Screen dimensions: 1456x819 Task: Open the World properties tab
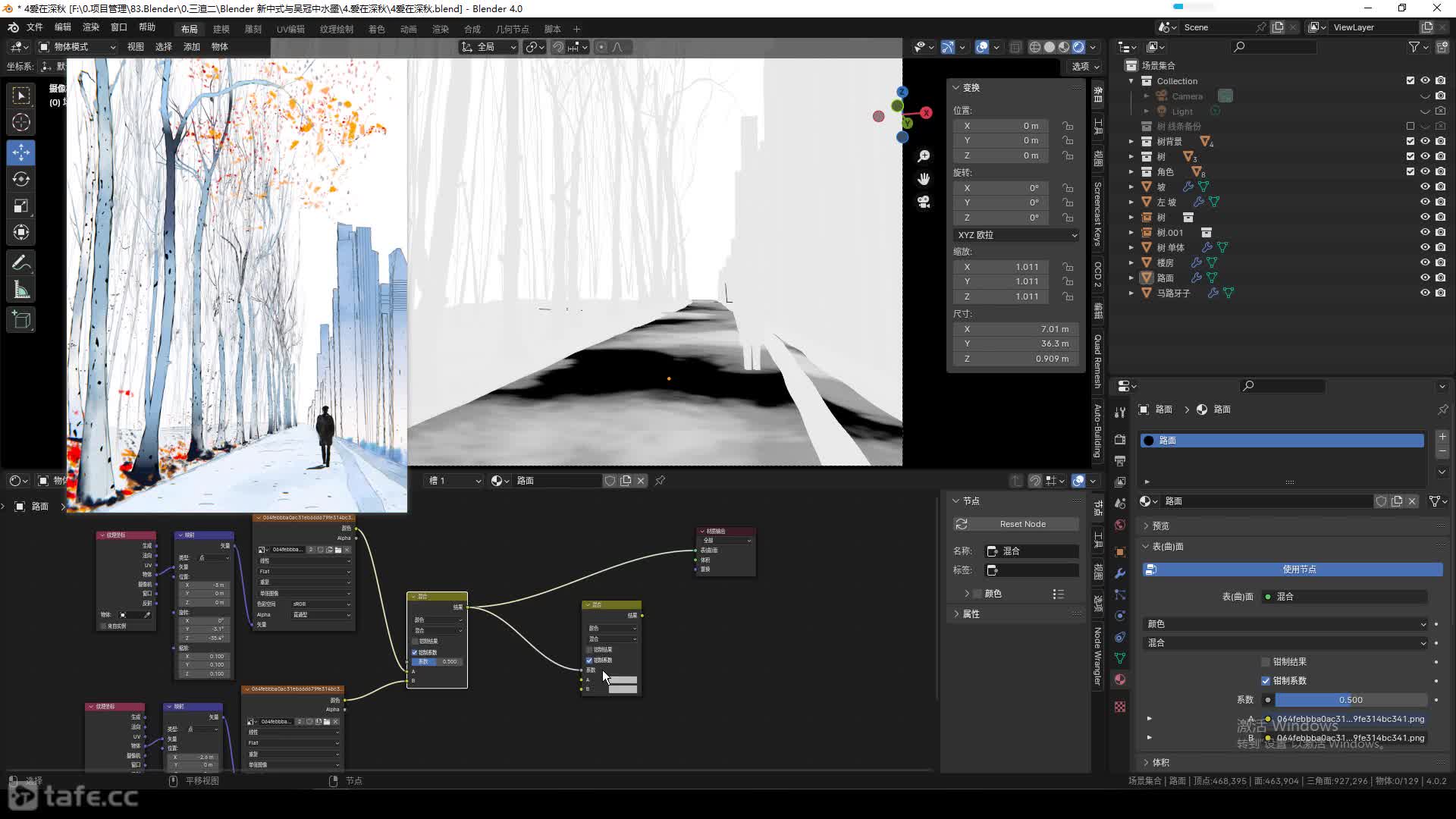(1120, 525)
